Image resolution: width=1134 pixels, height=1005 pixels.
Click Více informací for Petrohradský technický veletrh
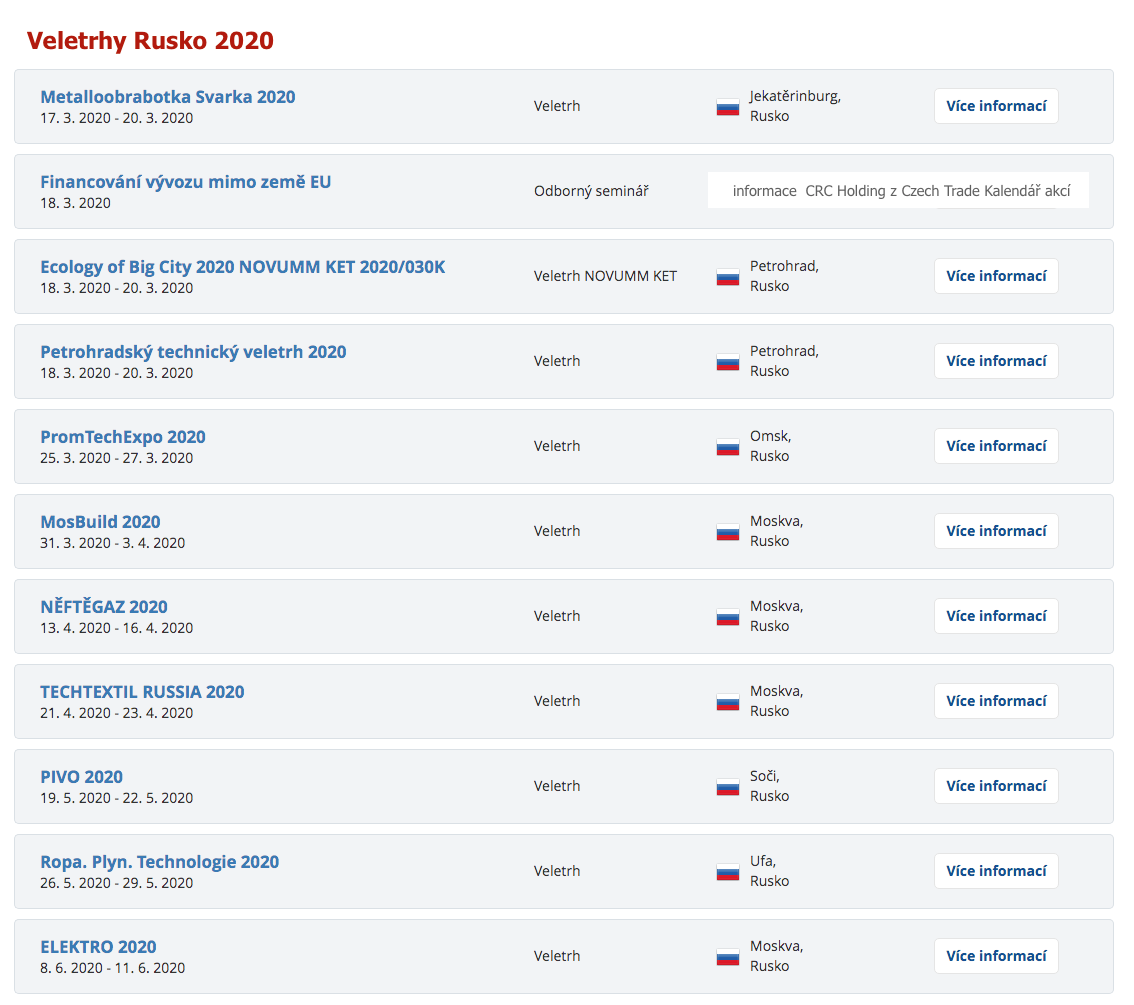click(x=996, y=361)
